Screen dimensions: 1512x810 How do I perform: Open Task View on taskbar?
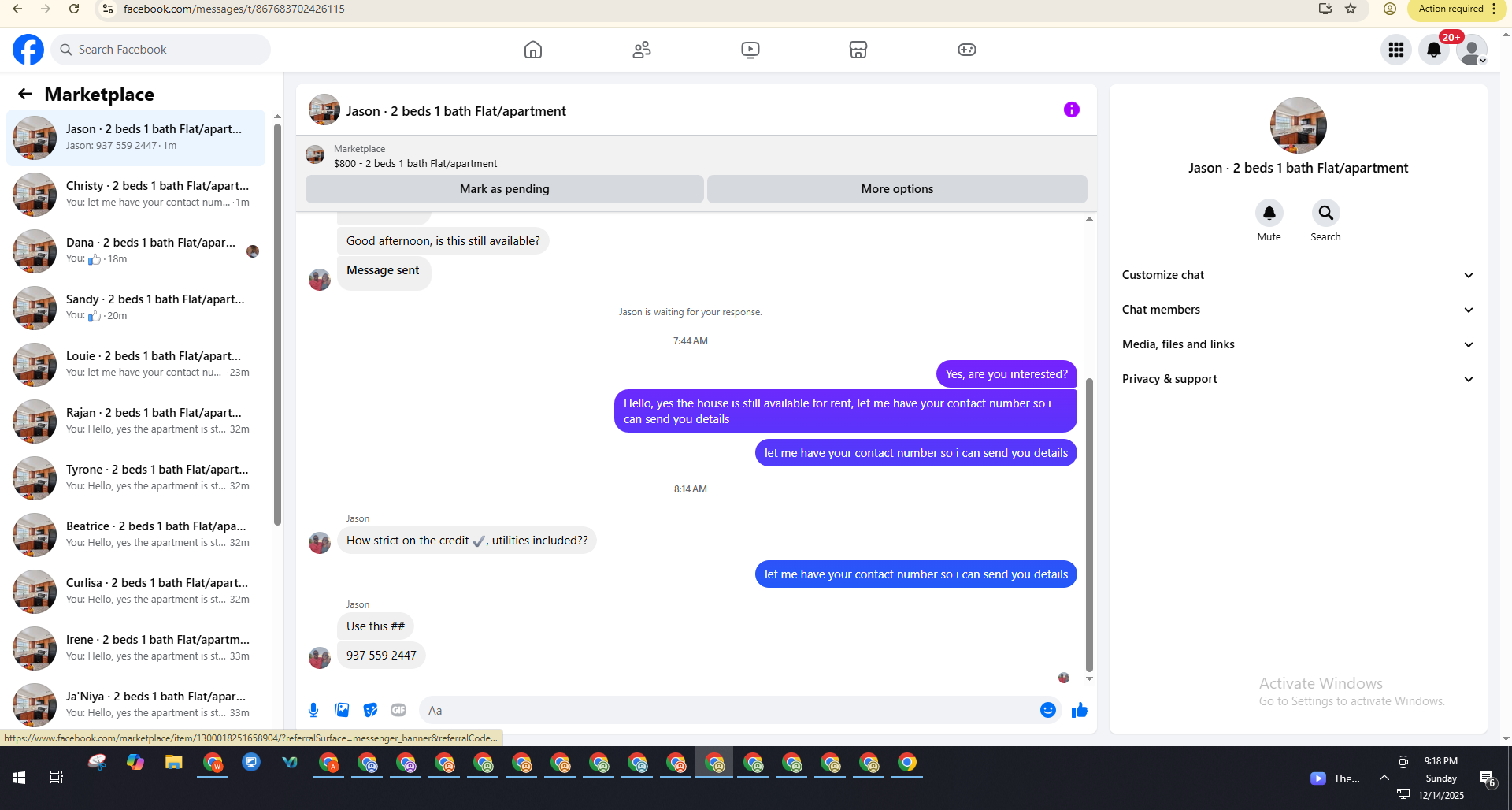coord(57,778)
